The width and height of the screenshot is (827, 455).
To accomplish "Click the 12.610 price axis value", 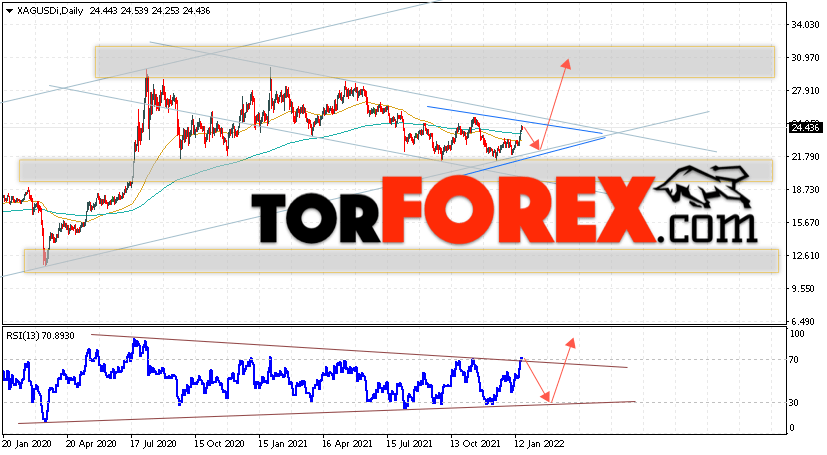I will pyautogui.click(x=805, y=256).
